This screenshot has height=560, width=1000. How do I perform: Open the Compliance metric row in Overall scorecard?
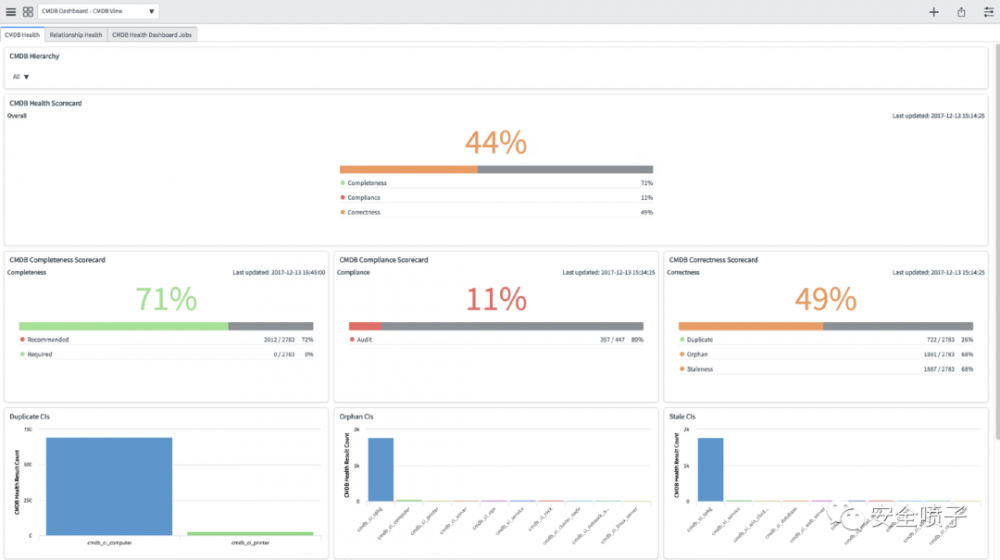(496, 198)
